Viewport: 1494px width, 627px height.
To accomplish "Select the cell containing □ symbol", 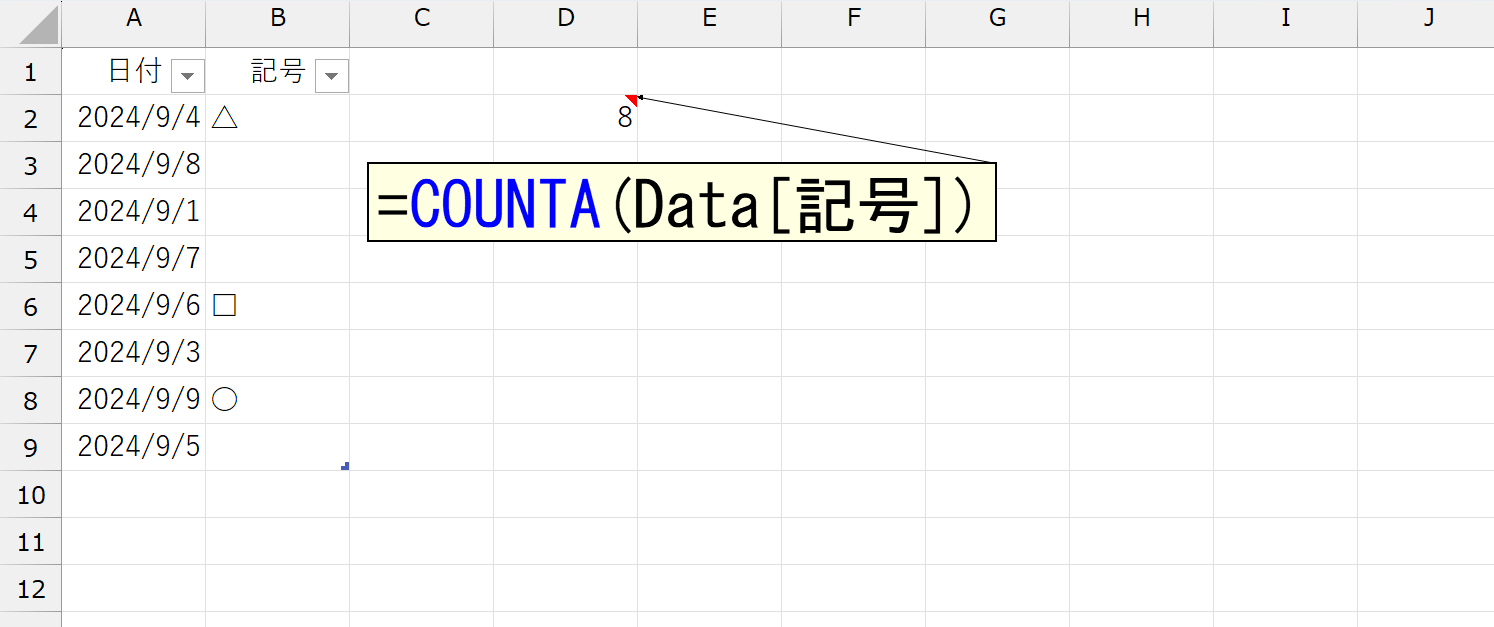I will [278, 306].
